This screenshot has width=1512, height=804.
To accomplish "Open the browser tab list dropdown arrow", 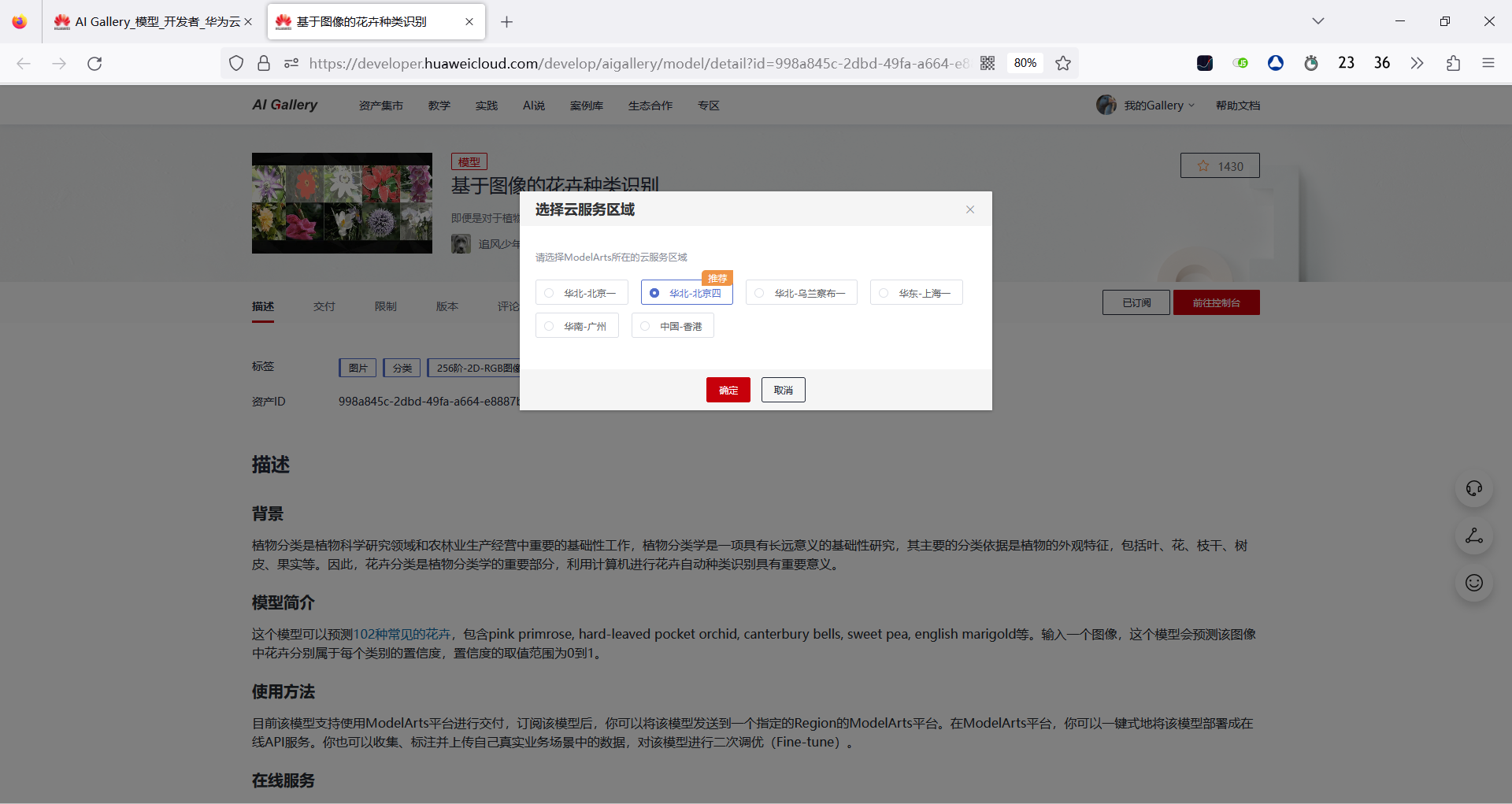I will click(1317, 21).
